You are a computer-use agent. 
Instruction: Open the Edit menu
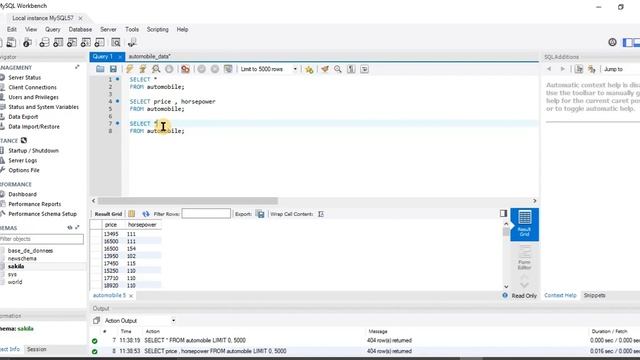tap(12, 29)
